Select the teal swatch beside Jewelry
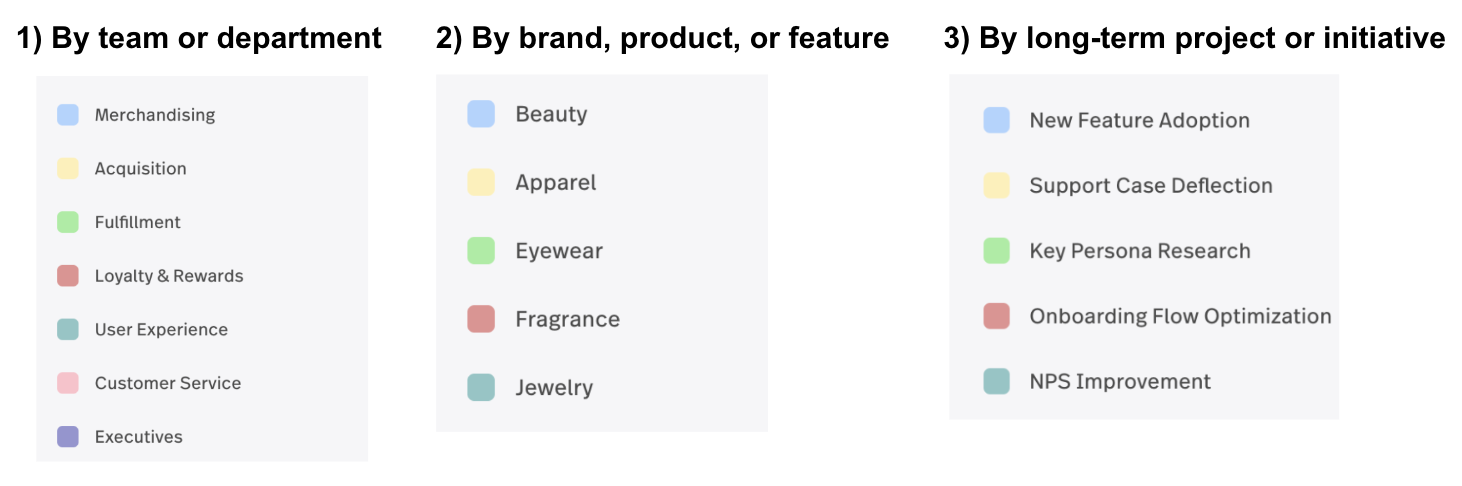The width and height of the screenshot is (1462, 486). pyautogui.click(x=481, y=388)
